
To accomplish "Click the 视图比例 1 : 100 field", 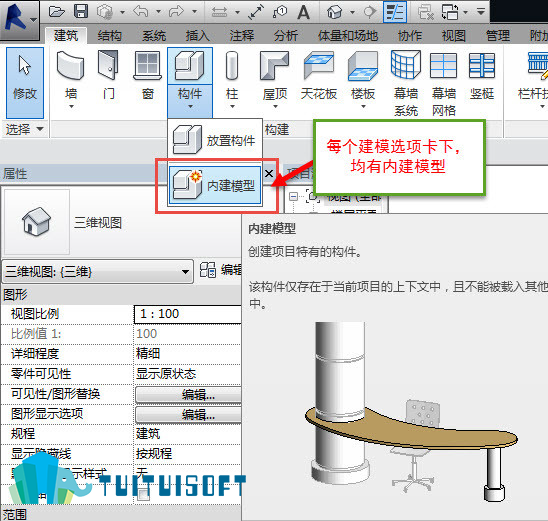I will [188, 314].
